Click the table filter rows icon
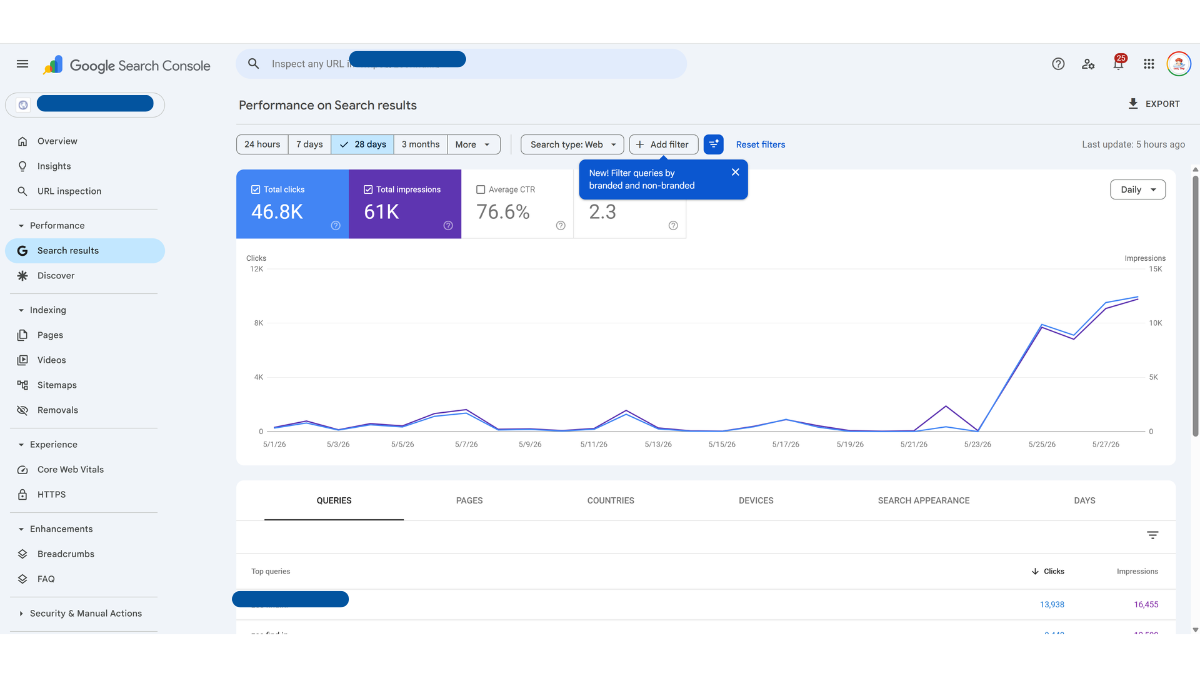The width and height of the screenshot is (1200, 675). click(1152, 536)
